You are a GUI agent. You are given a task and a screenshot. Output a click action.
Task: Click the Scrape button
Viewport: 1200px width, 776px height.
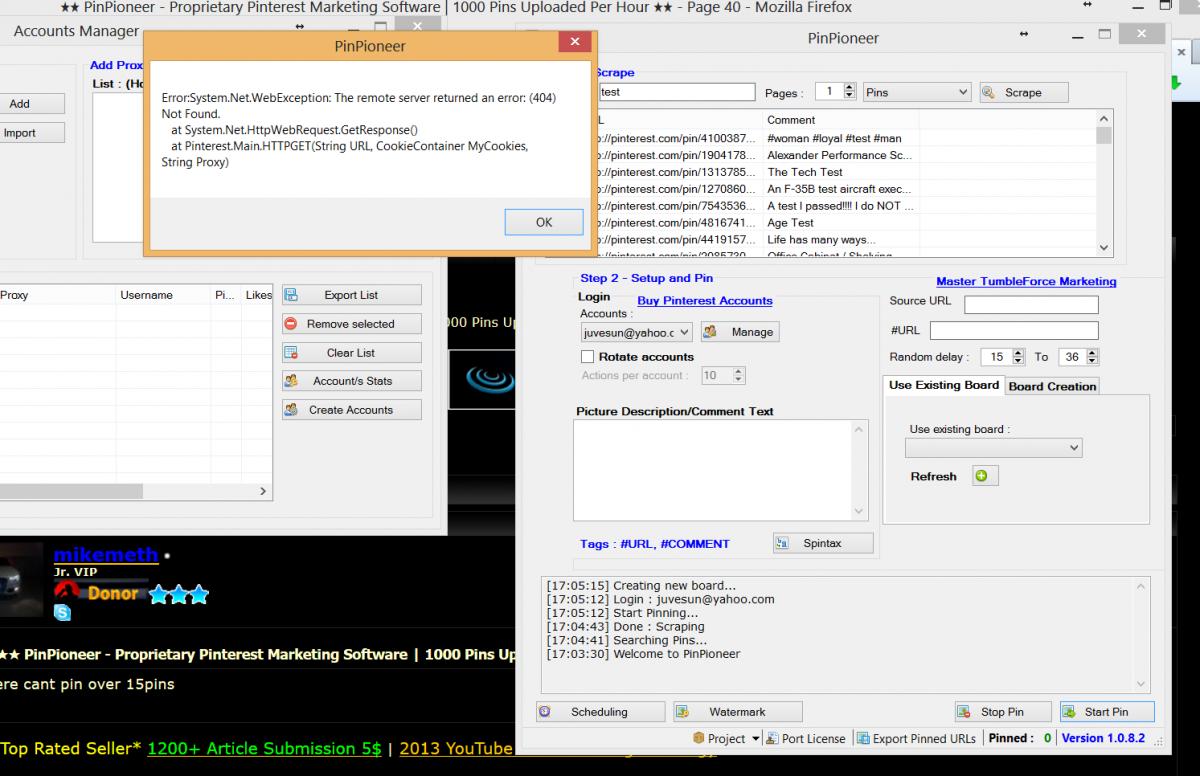tap(1024, 92)
